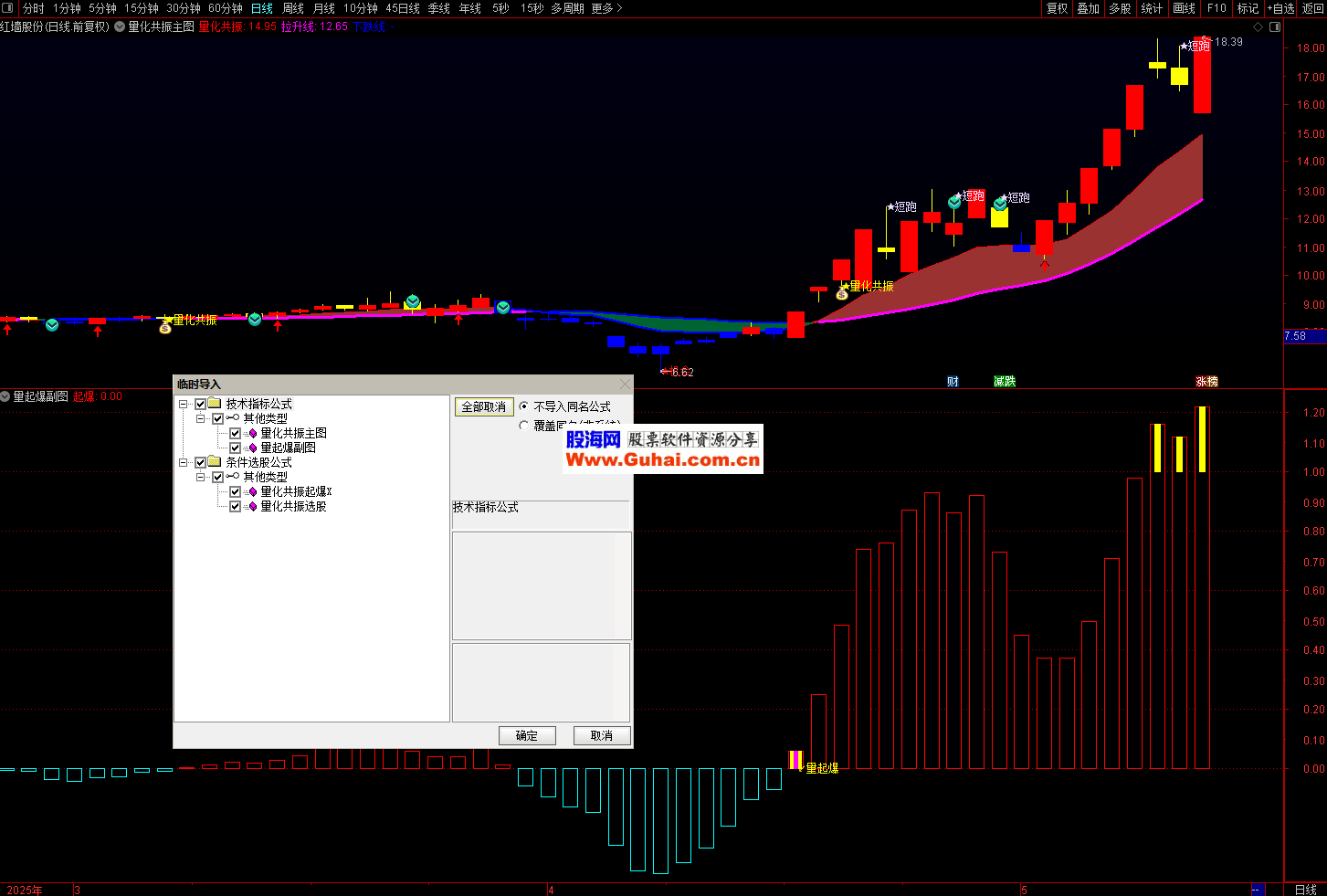Click the blue scroll marker on timeline bar

pyautogui.click(x=1258, y=890)
